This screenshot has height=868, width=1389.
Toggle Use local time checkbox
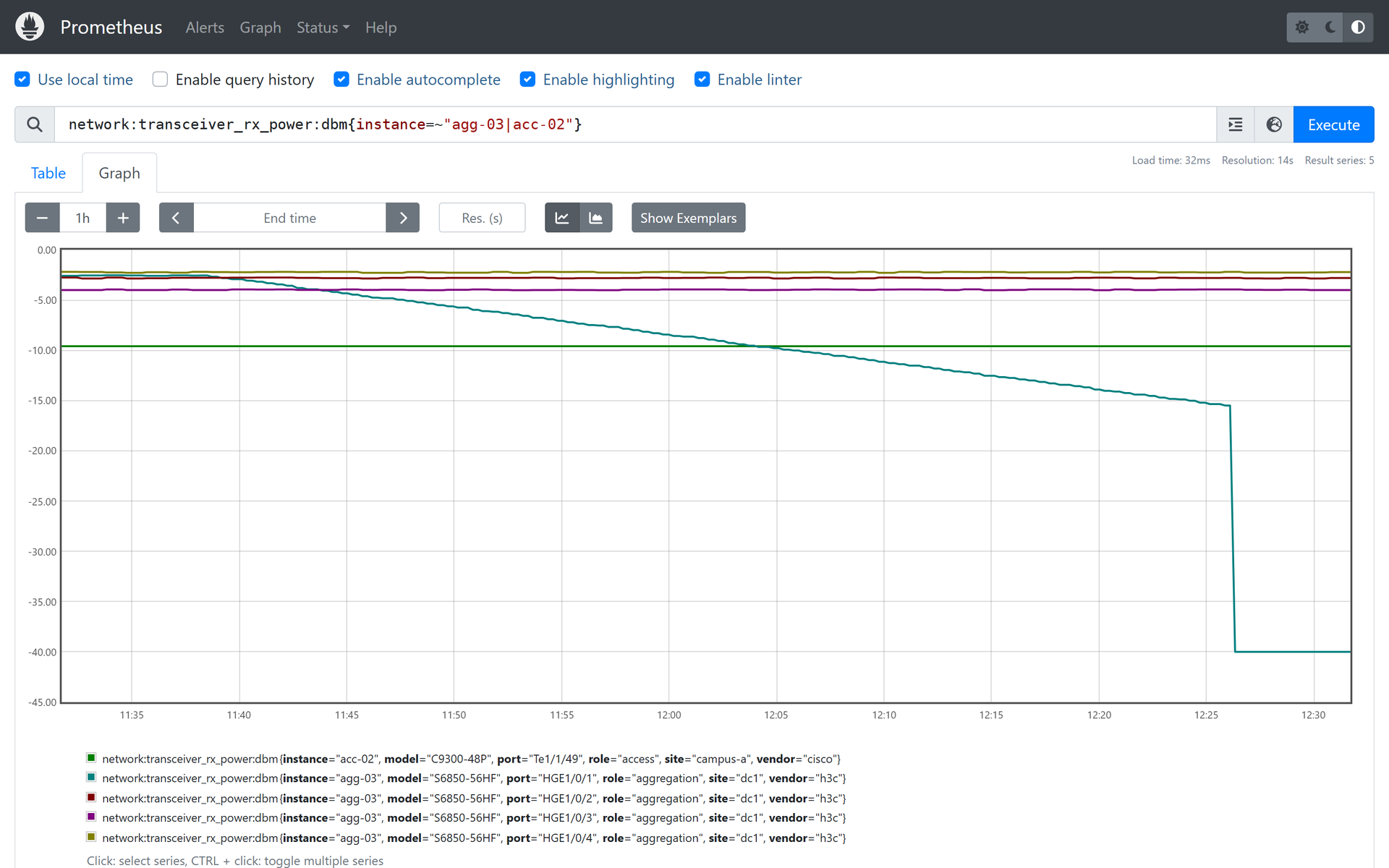[22, 80]
